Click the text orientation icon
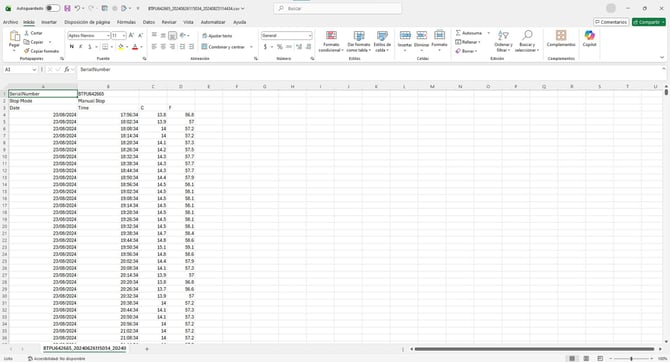This screenshot has width=670, height=362. coord(183,35)
